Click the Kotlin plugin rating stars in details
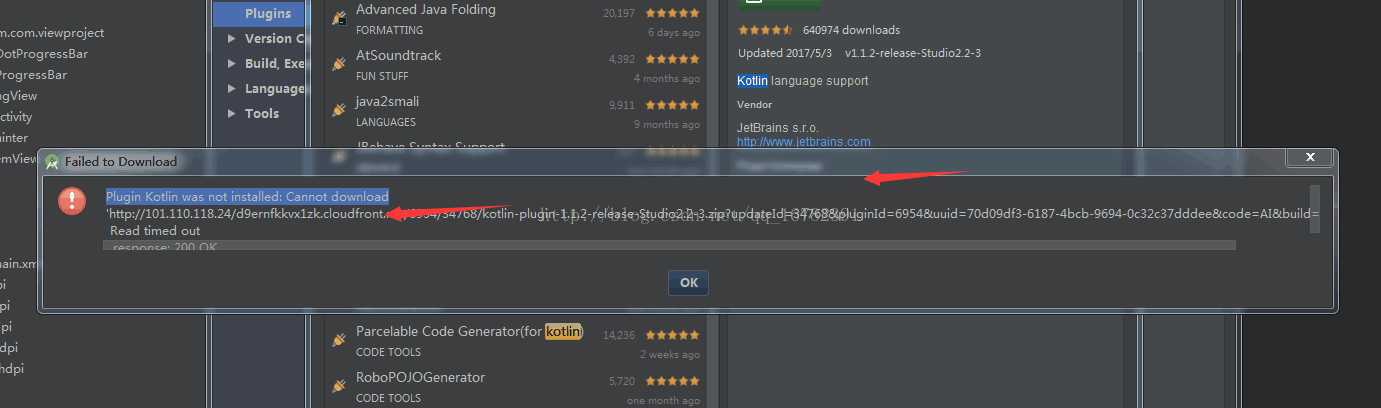This screenshot has height=408, width=1381. [x=765, y=30]
